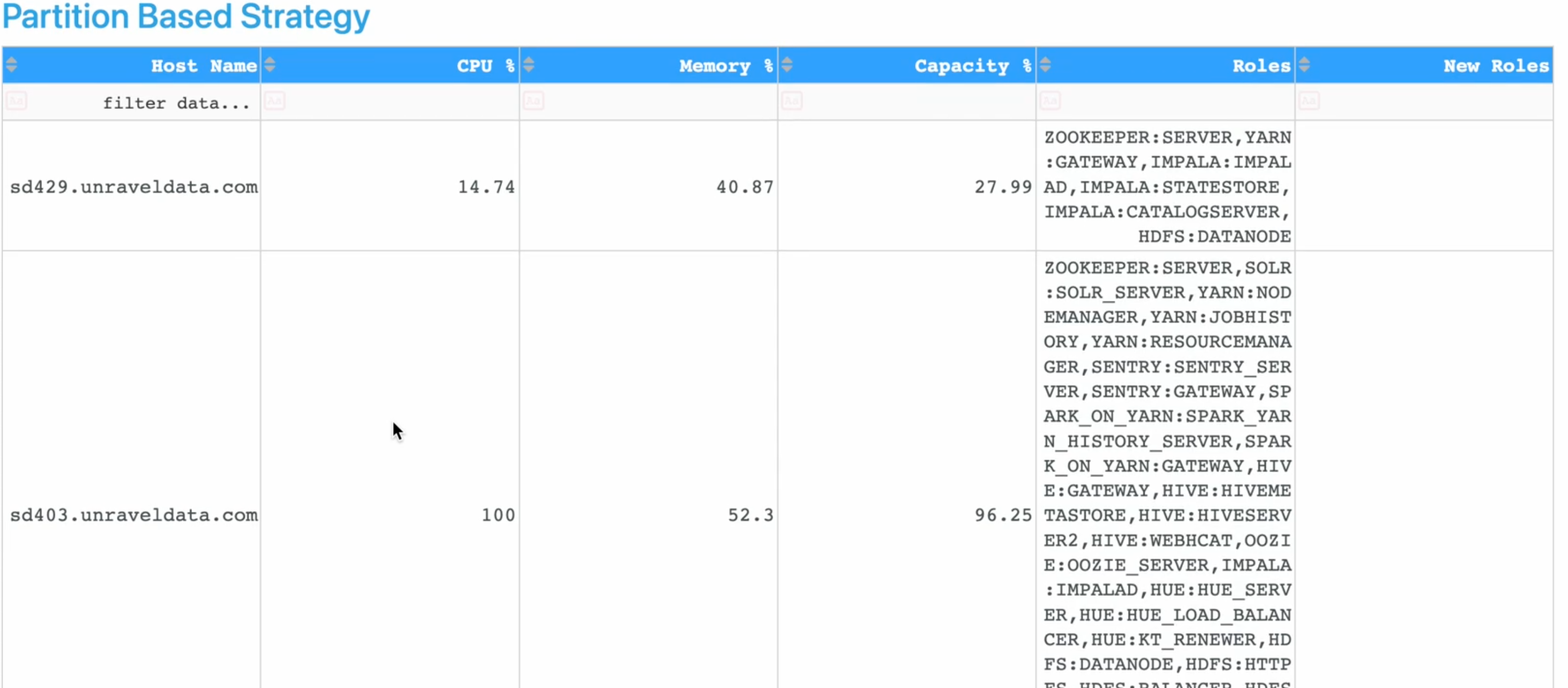Focus the CPU % filter field

tap(390, 102)
